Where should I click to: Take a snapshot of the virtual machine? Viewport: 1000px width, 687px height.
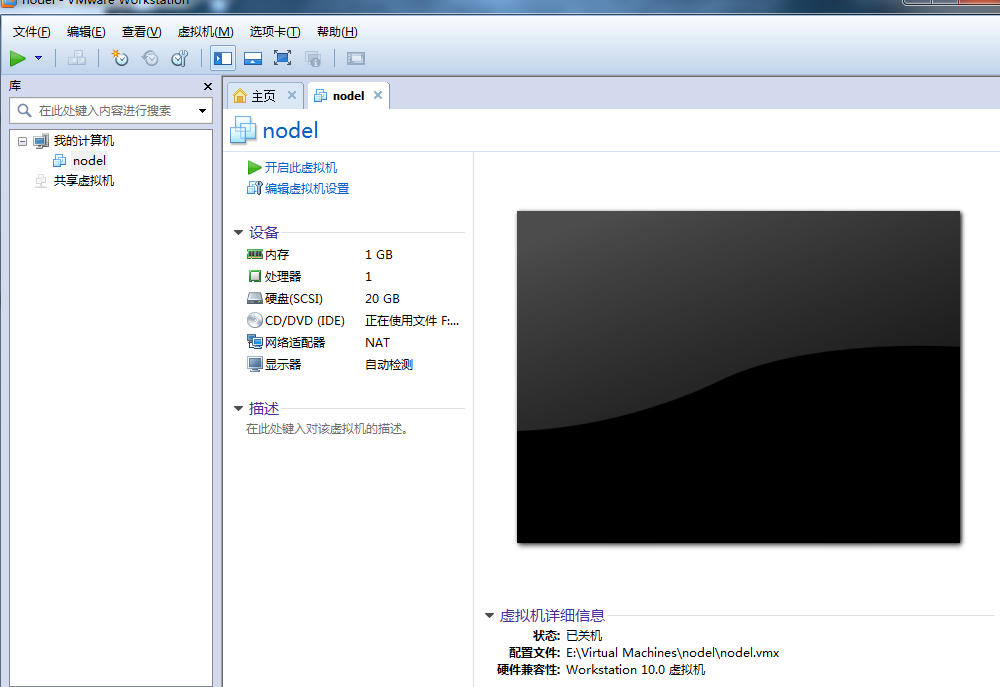(119, 59)
